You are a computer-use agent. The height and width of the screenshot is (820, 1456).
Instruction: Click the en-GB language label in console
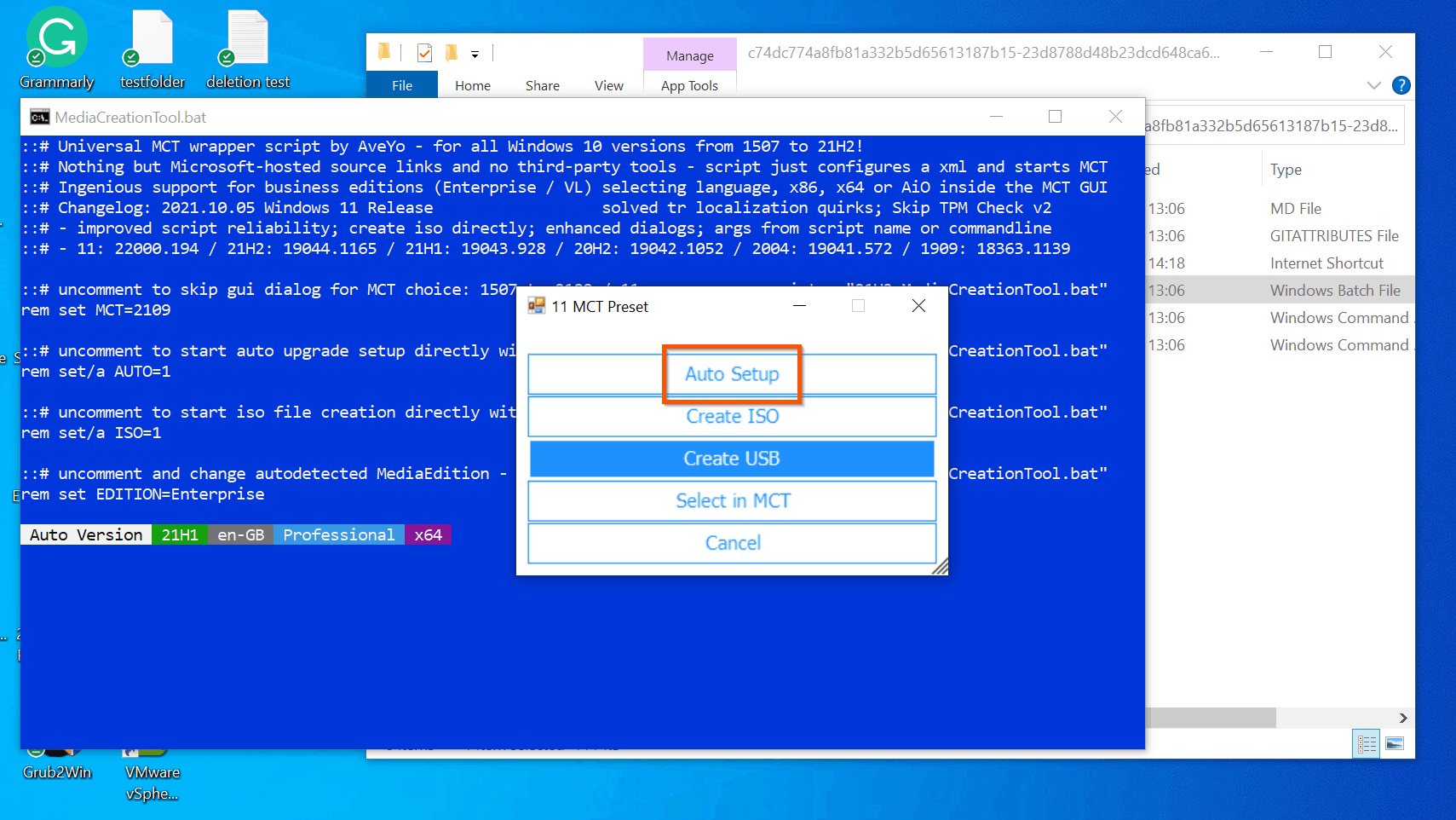[241, 534]
